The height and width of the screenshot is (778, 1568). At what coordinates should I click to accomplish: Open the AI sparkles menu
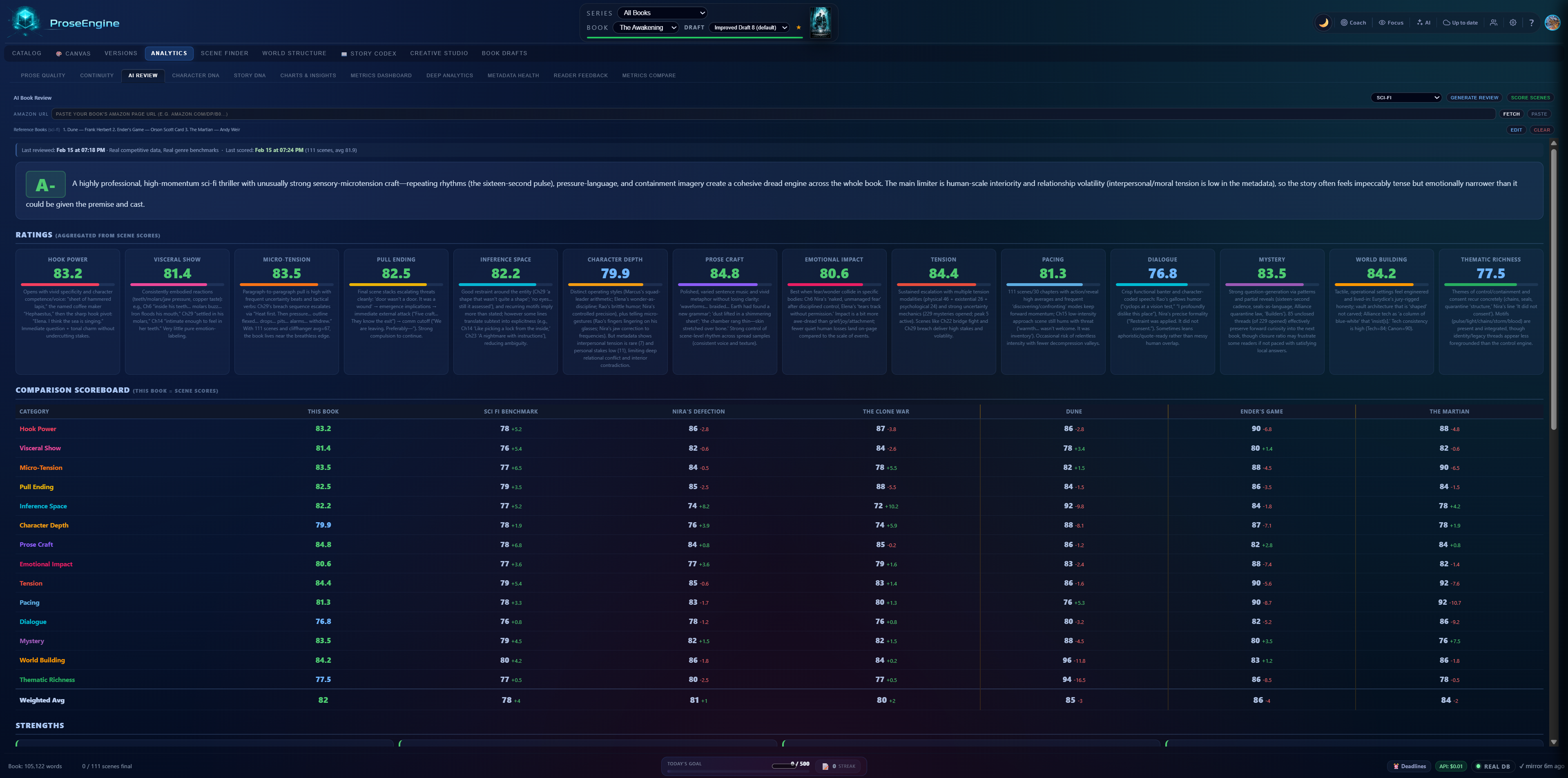pyautogui.click(x=1419, y=22)
